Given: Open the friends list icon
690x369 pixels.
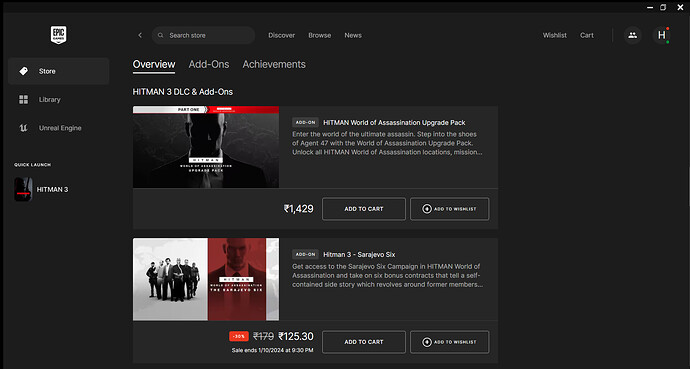Looking at the screenshot, I should coord(632,35).
